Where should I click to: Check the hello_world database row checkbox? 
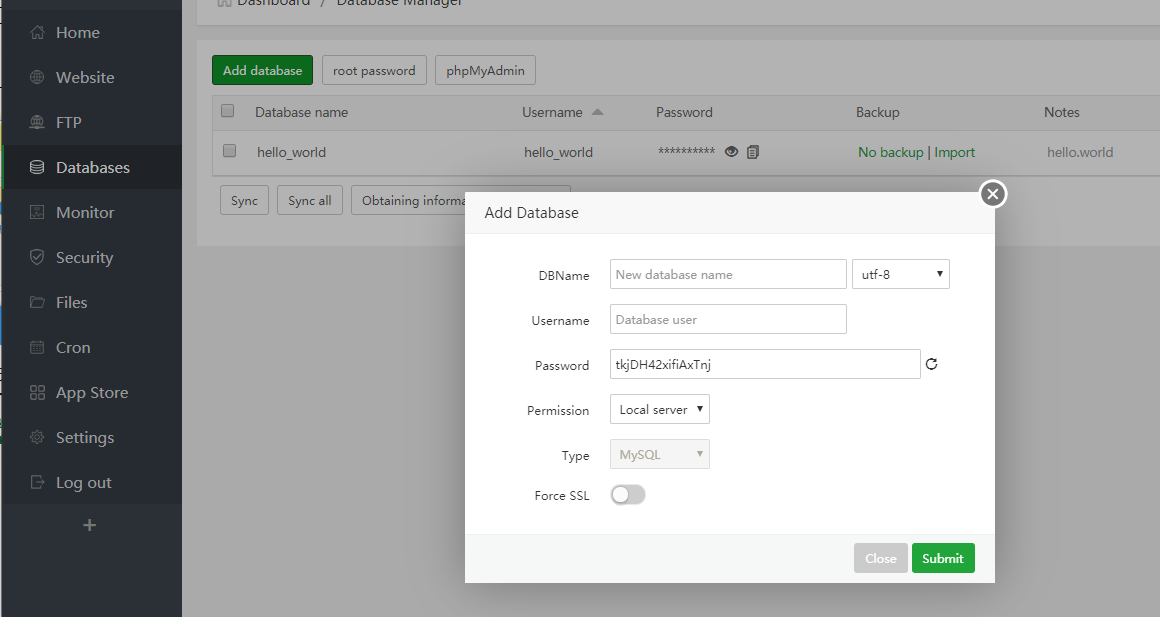click(x=229, y=151)
